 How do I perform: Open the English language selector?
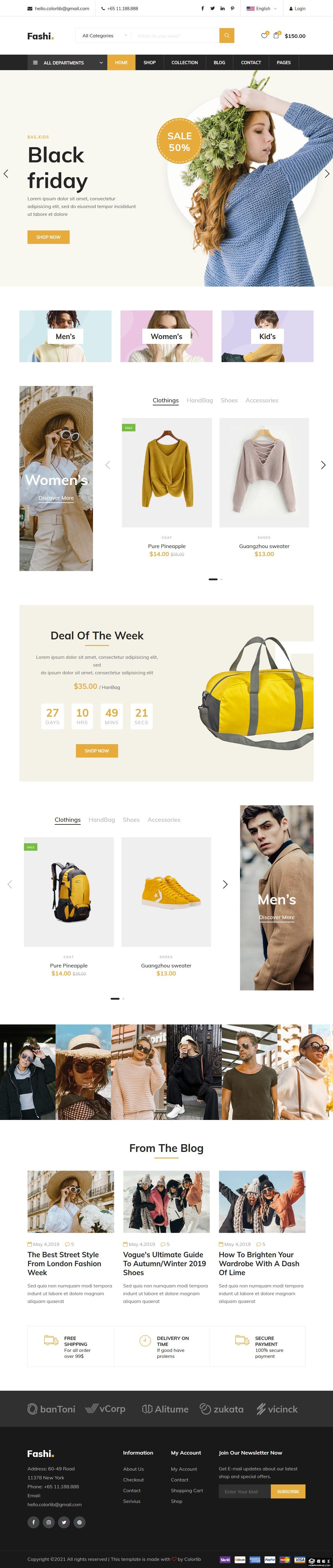261,9
